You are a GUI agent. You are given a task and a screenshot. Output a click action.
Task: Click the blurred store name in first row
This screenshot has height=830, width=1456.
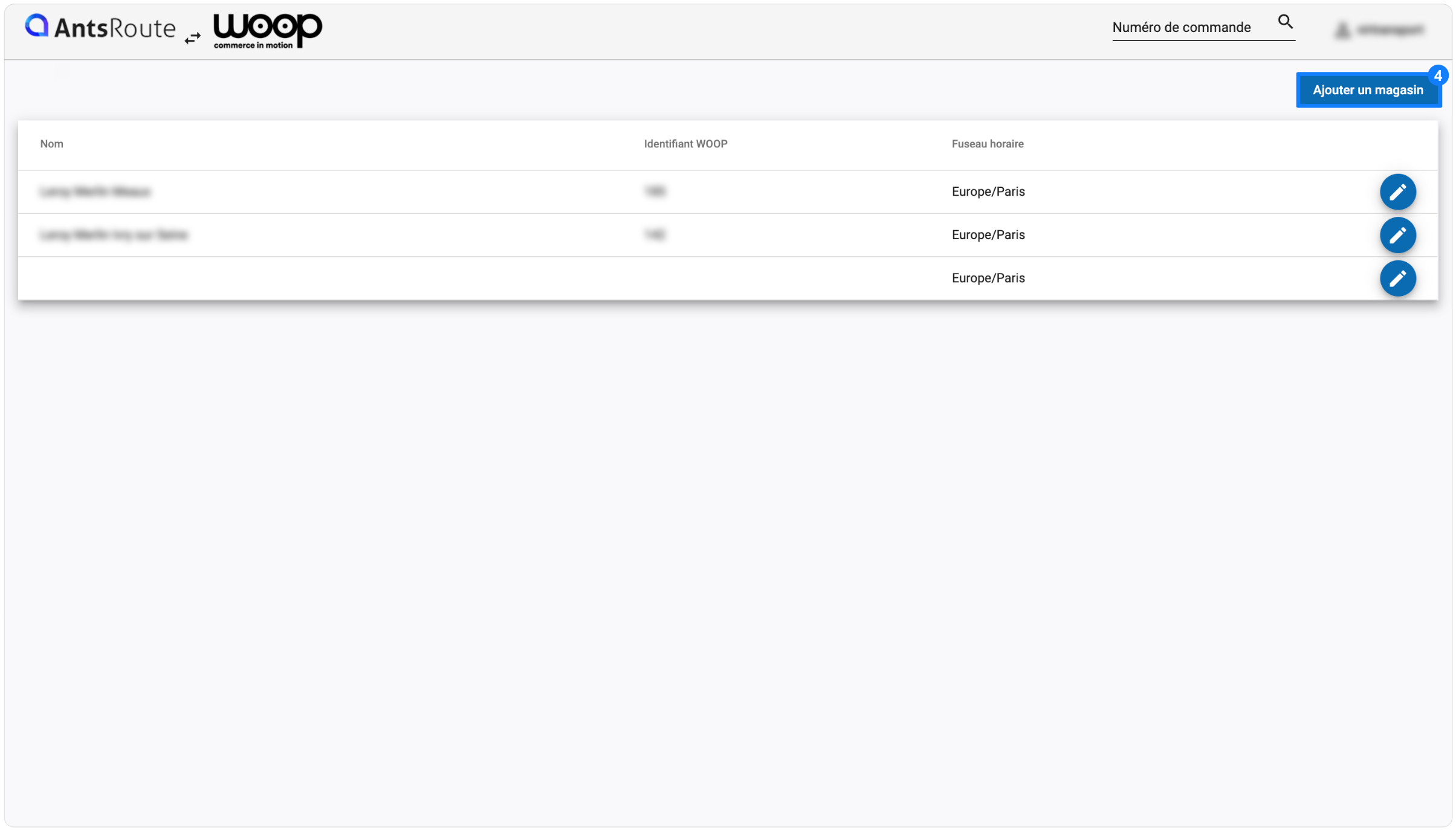(95, 191)
